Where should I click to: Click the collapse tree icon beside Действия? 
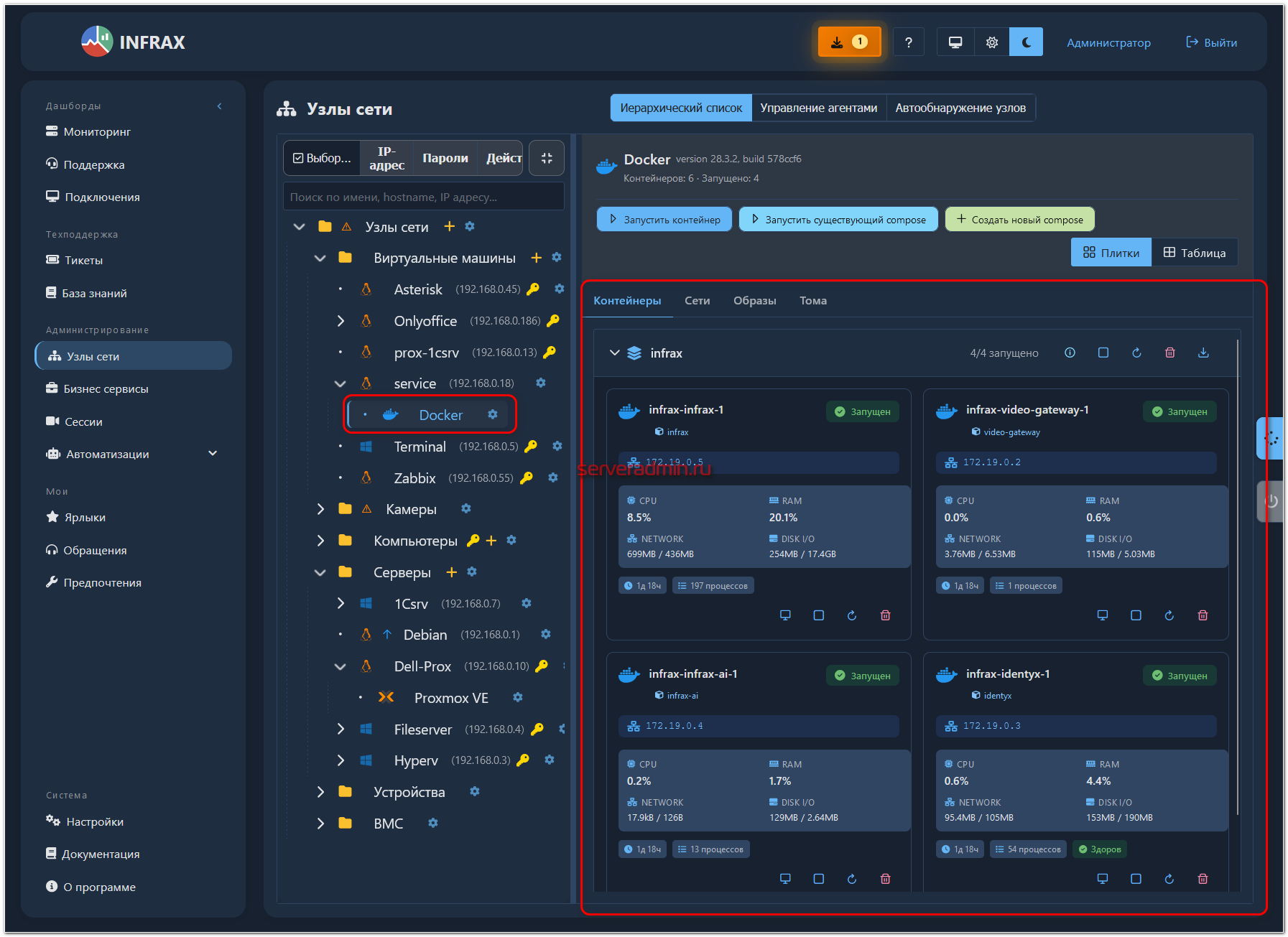tap(547, 158)
